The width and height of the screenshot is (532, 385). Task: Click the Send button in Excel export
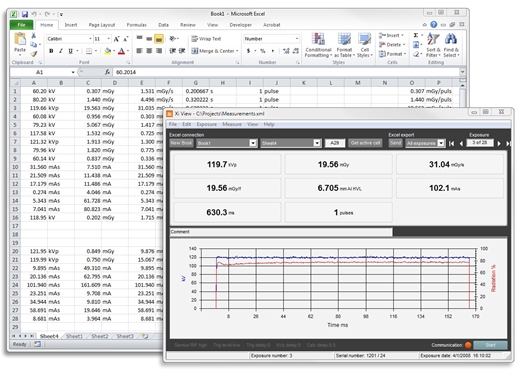point(395,143)
